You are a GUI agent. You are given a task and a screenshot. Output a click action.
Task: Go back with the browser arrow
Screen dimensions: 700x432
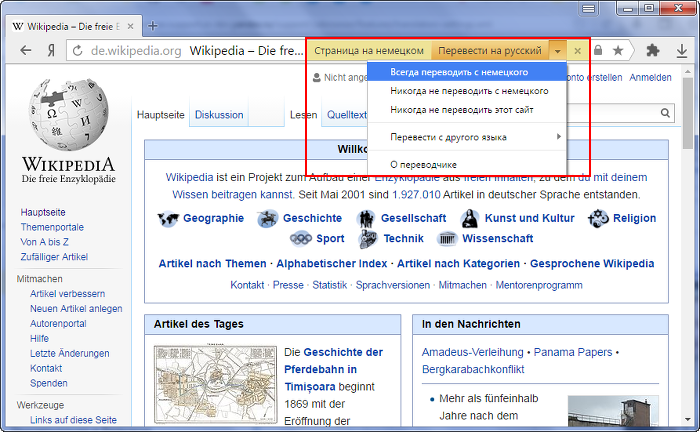click(26, 50)
